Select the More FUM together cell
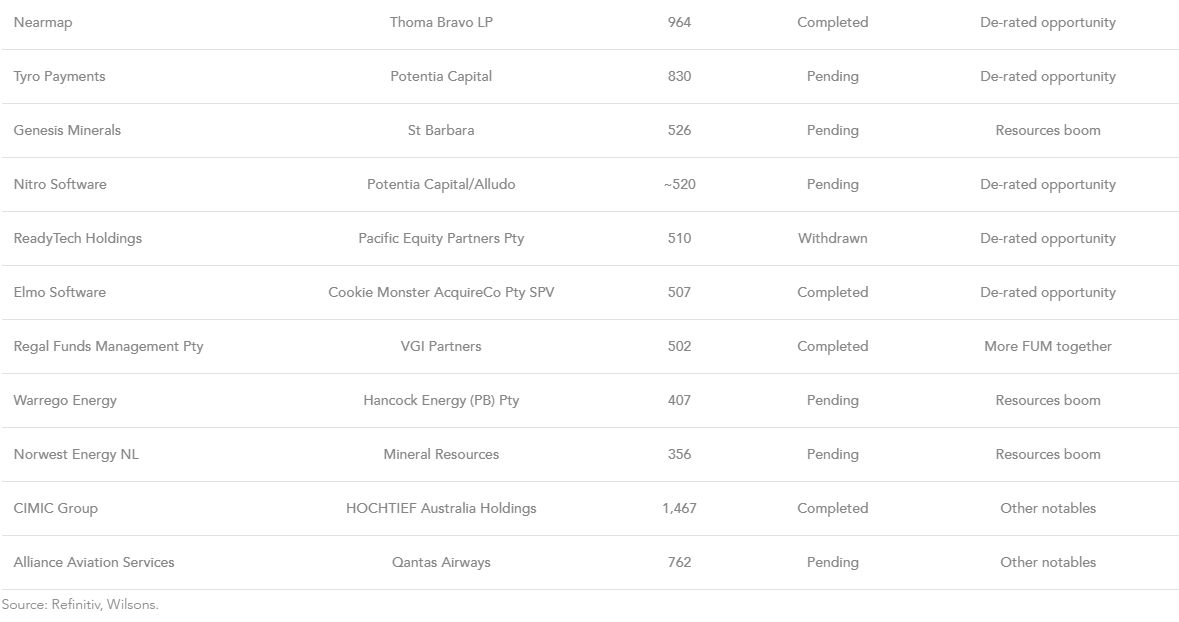Viewport: 1179px width, 622px height. pyautogui.click(x=1047, y=346)
